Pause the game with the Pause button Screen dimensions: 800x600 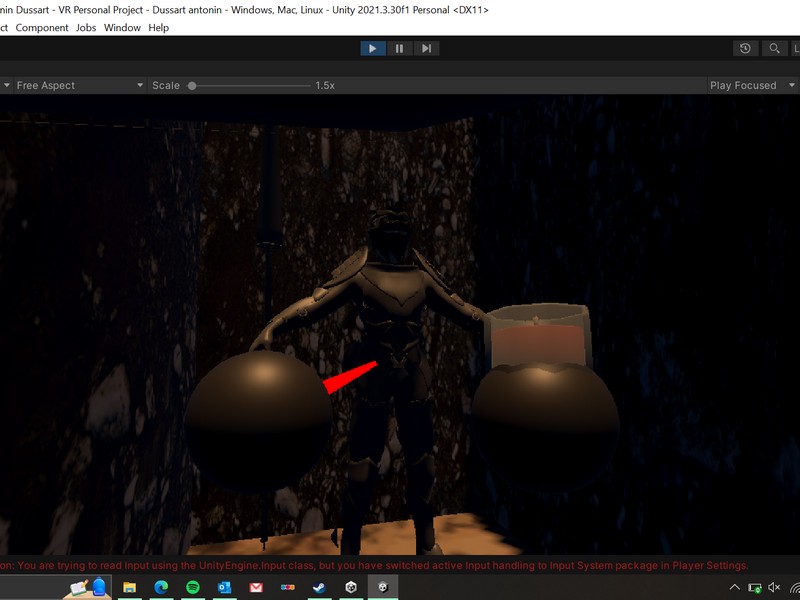(x=399, y=48)
